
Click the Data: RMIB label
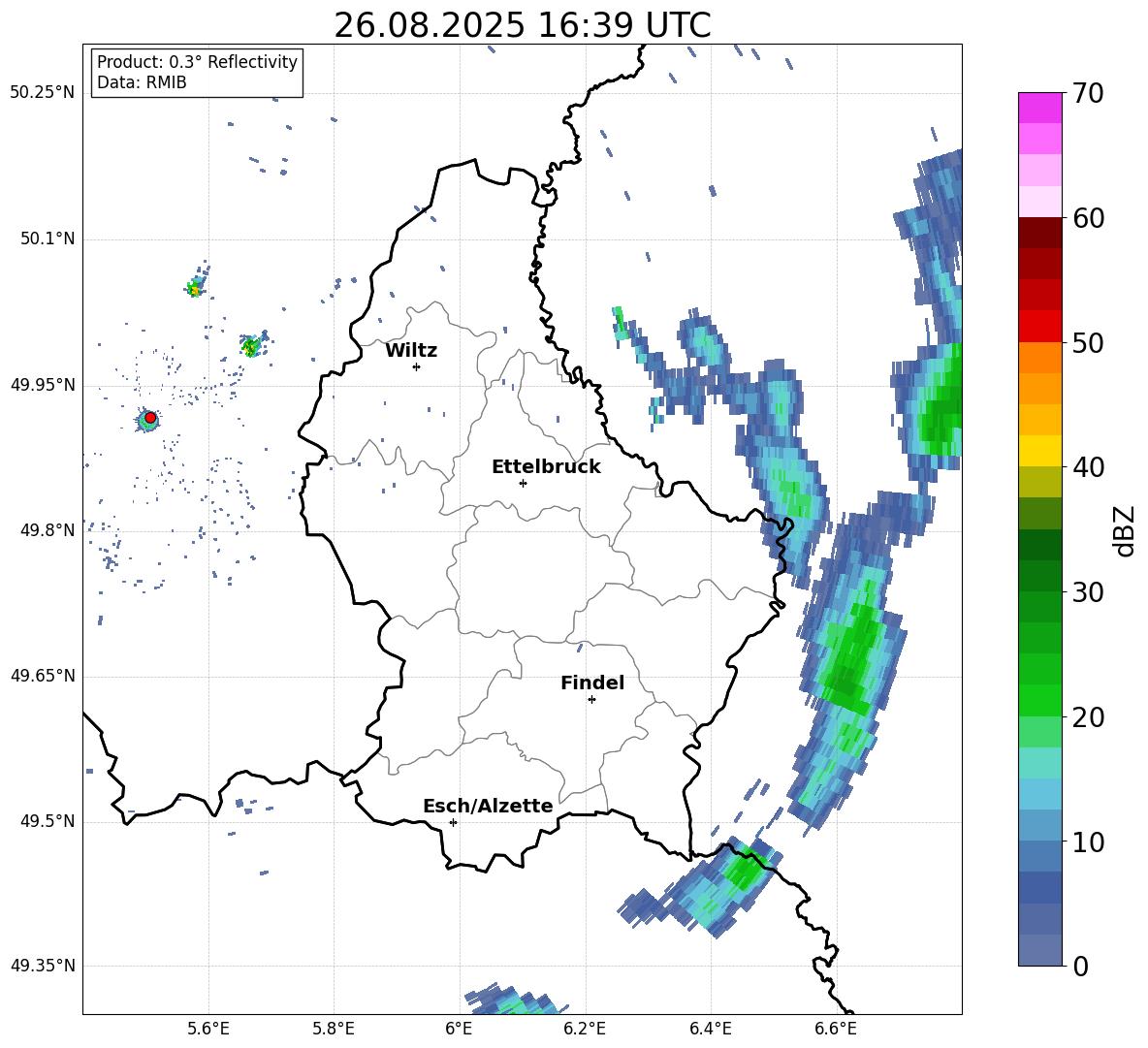point(142,82)
